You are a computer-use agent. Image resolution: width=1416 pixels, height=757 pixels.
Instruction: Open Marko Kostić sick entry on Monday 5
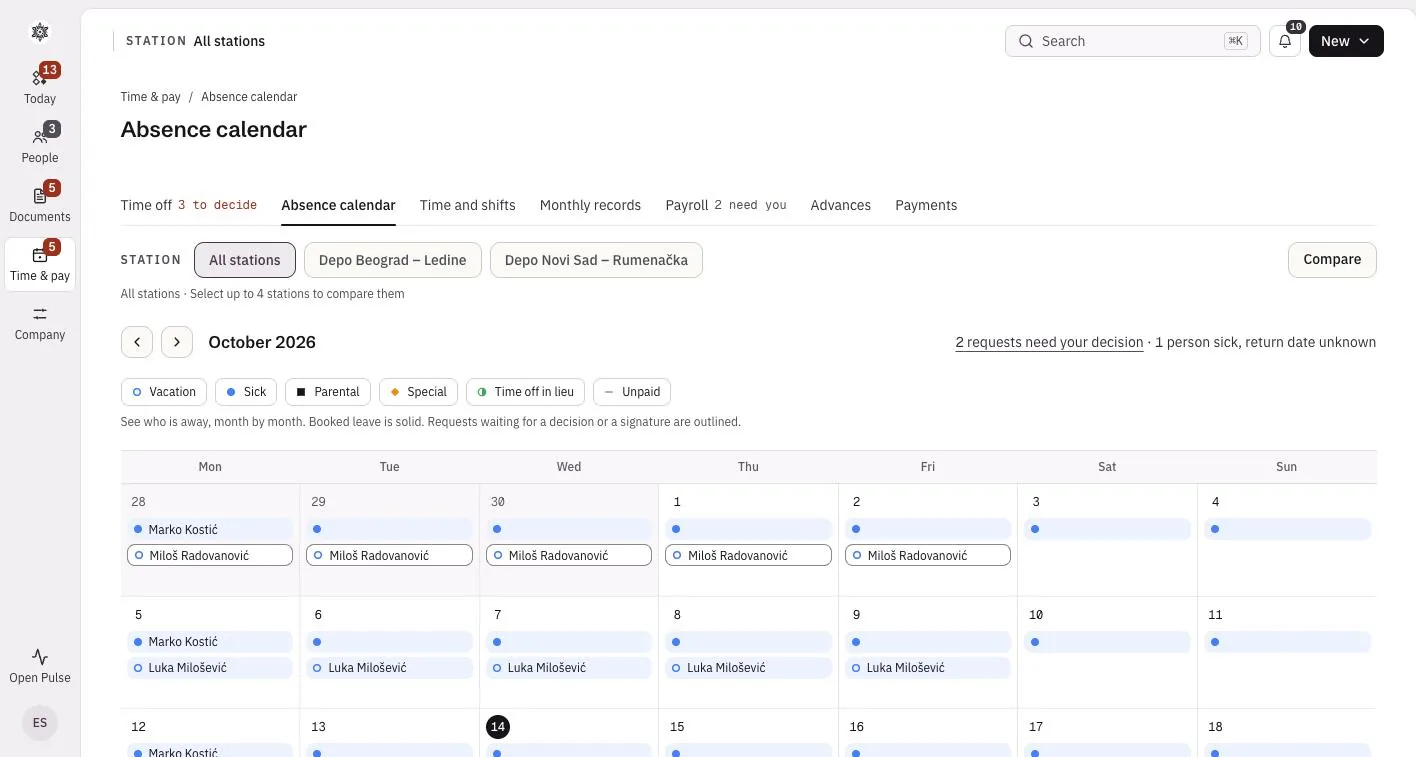tap(210, 641)
